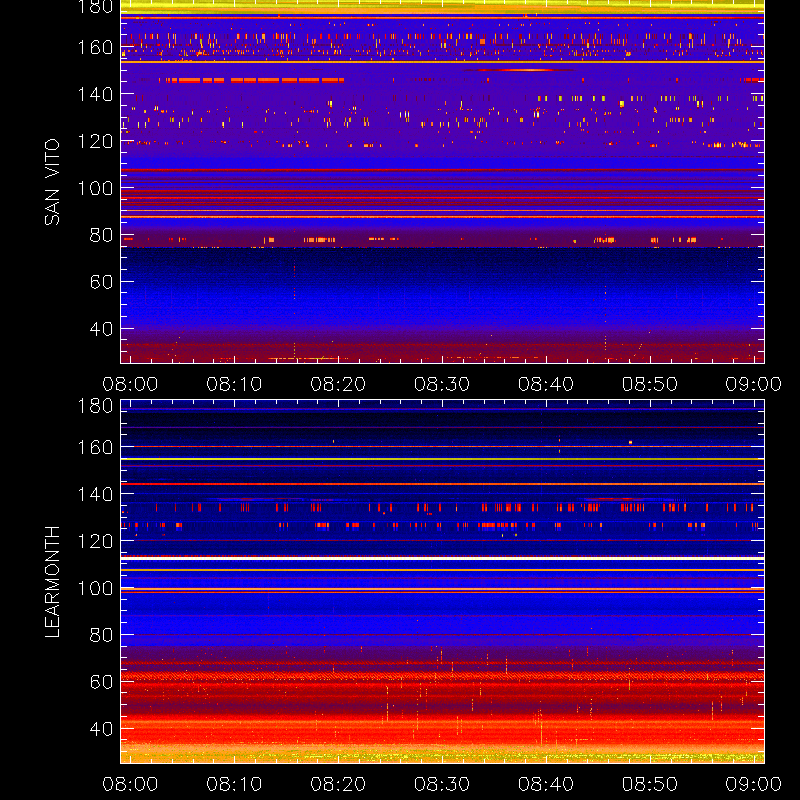Click 08:20 time label under SAN VITO plot
The image size is (800, 800).
(x=338, y=384)
